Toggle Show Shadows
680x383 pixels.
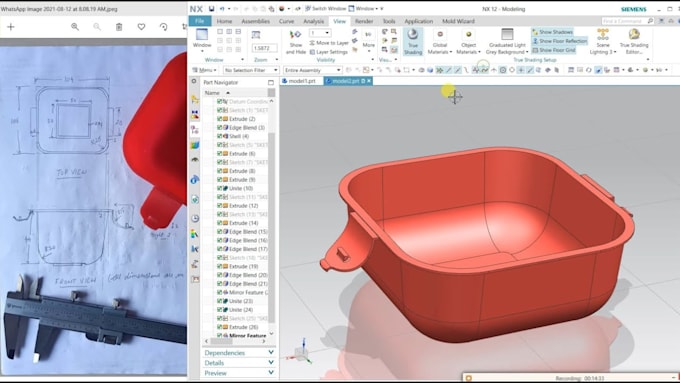(x=552, y=32)
